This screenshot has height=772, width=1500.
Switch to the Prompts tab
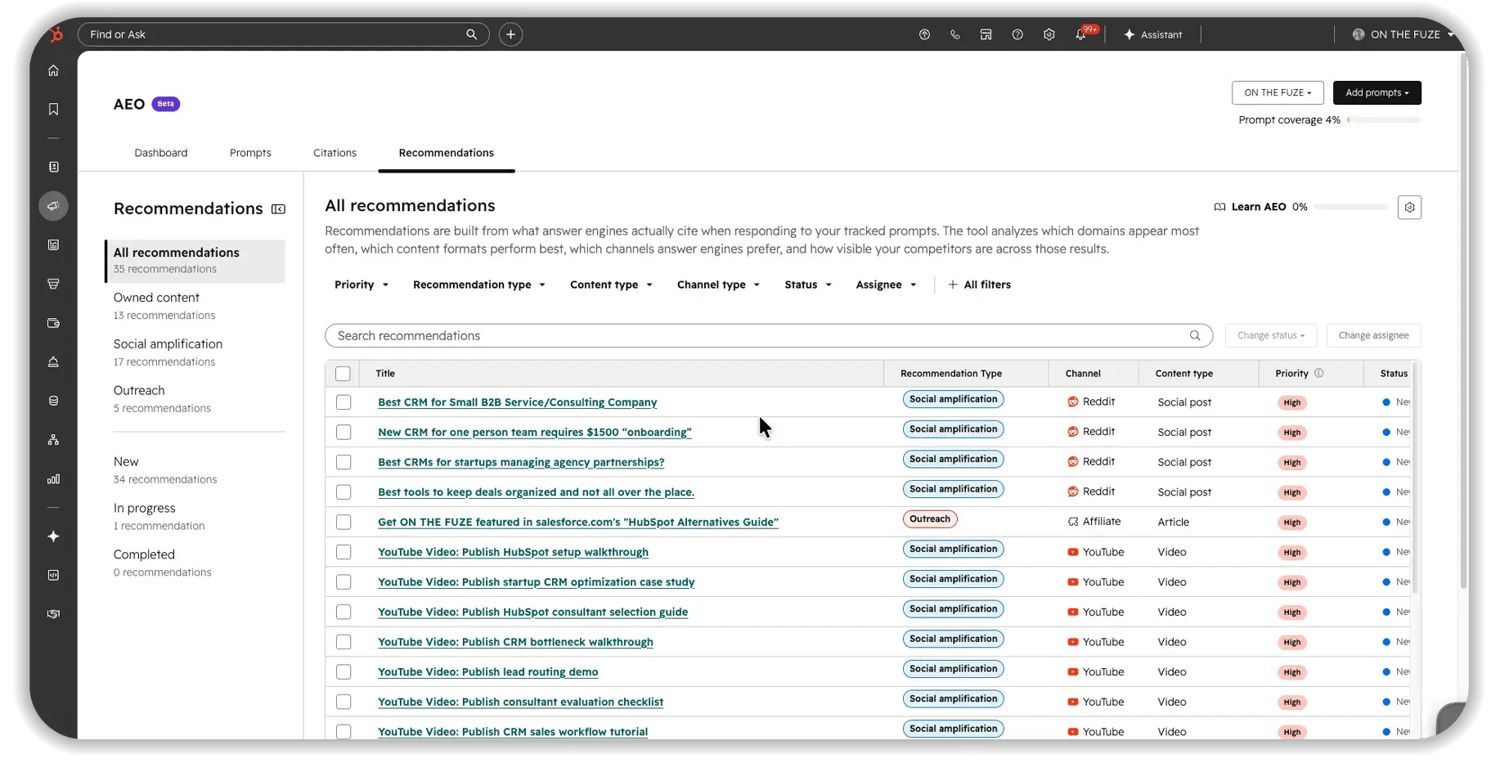click(250, 153)
